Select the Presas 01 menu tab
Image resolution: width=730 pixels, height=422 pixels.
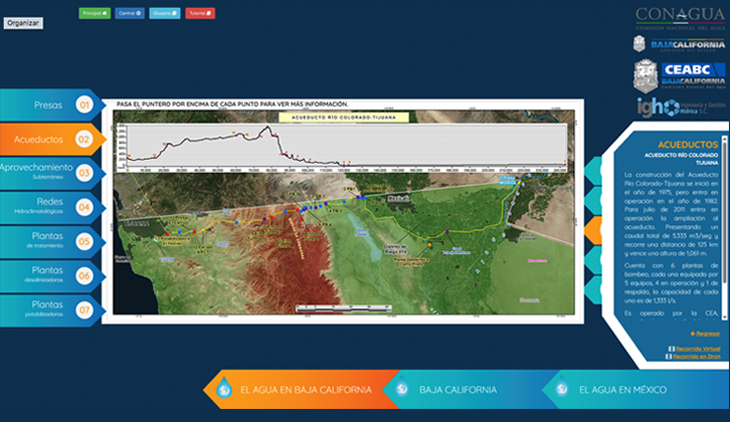tap(51, 105)
